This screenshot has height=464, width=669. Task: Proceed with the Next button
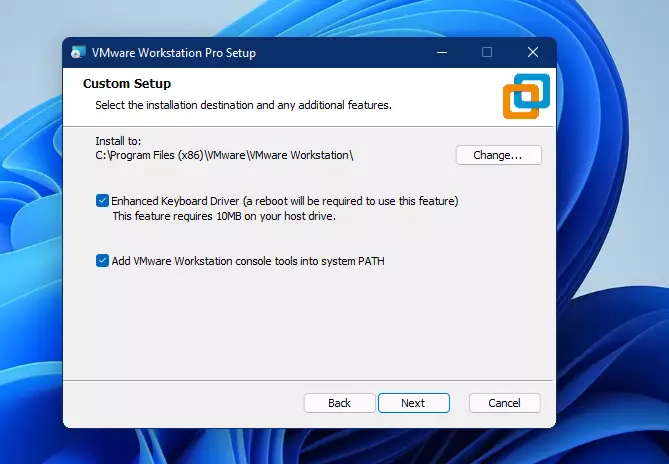[413, 403]
